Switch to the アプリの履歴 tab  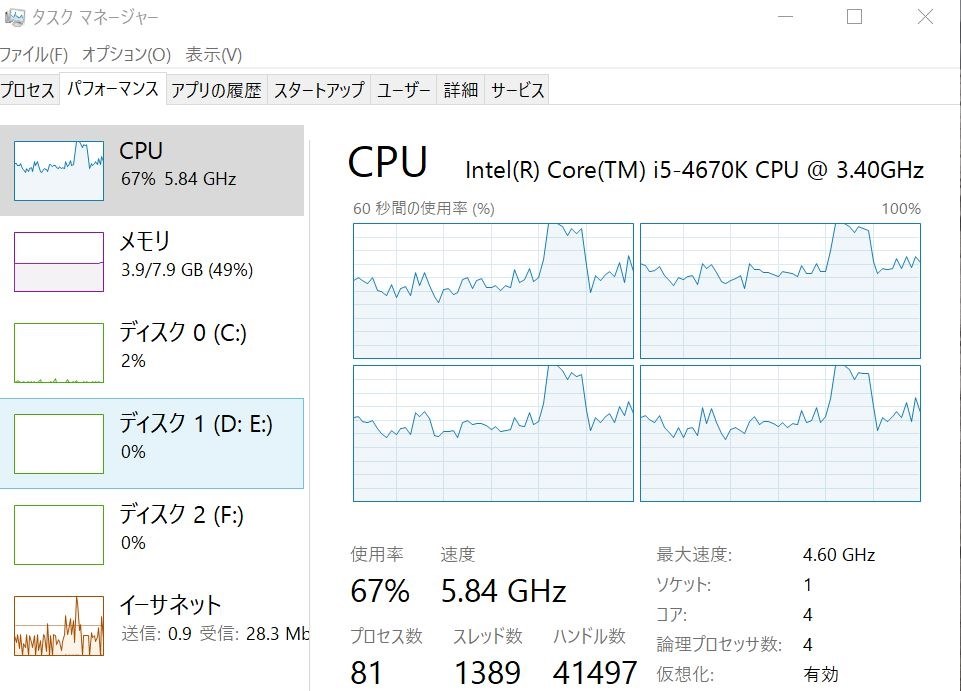pos(216,90)
